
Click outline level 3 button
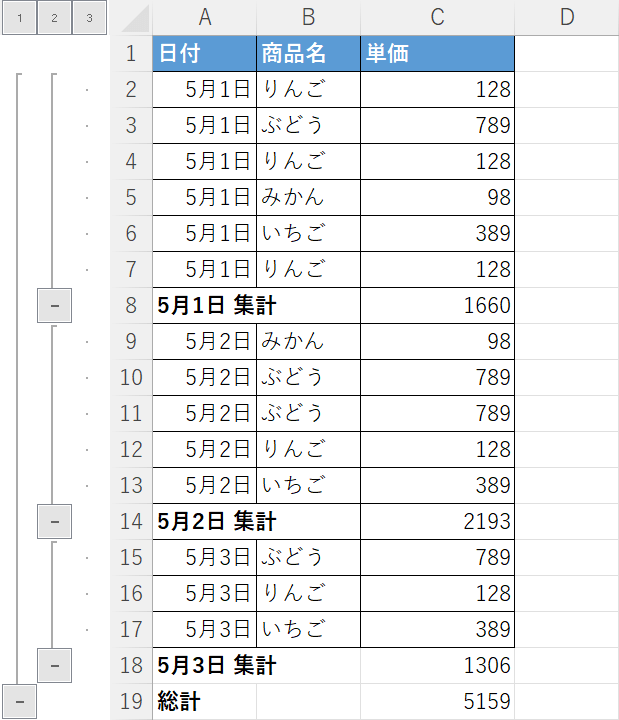(x=89, y=18)
